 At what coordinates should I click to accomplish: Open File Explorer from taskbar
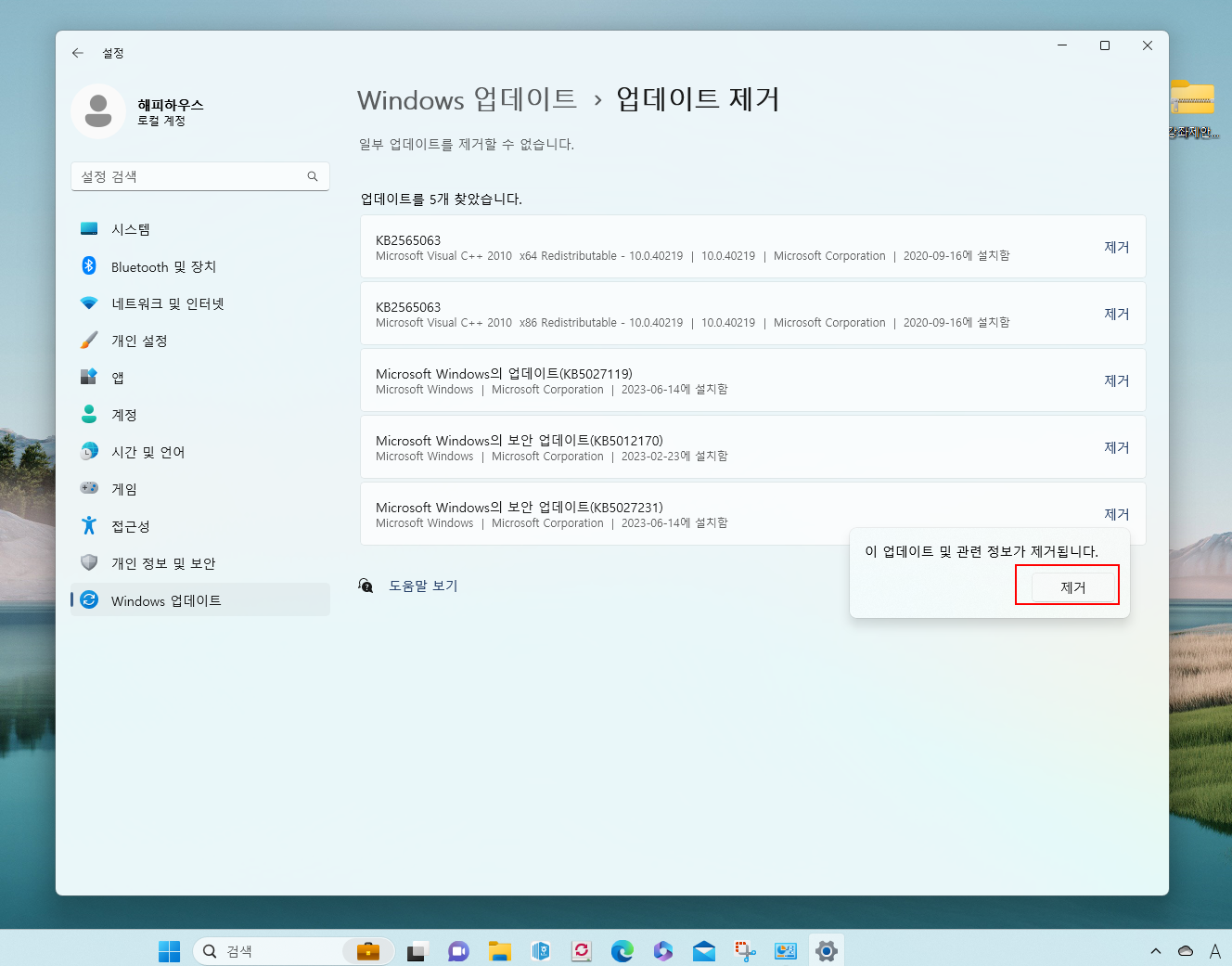tap(500, 951)
